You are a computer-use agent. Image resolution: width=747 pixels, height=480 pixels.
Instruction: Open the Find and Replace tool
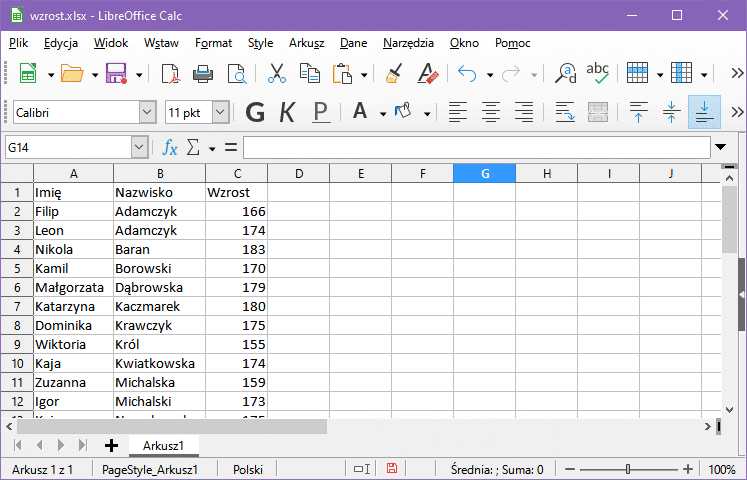coord(566,74)
